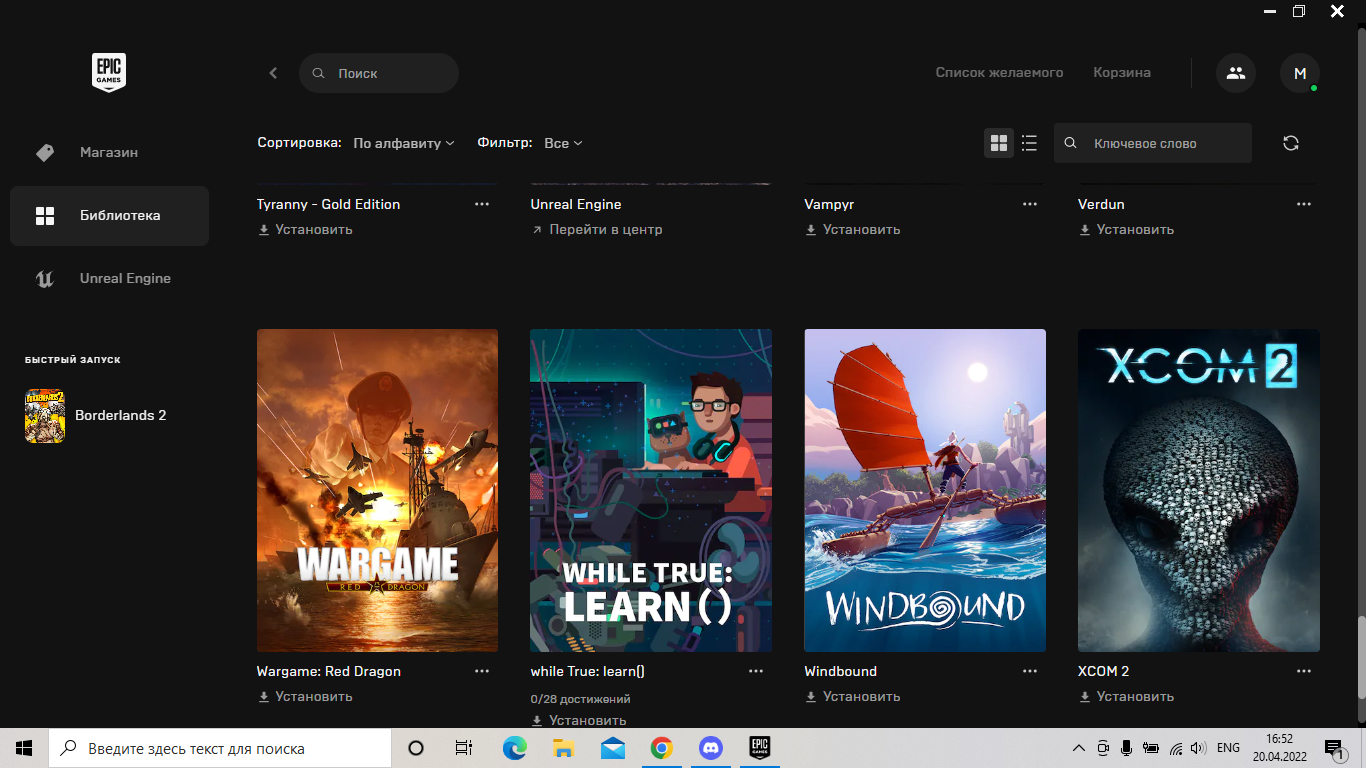
Task: Click the Windows taskbar search box
Action: pyautogui.click(x=220, y=748)
